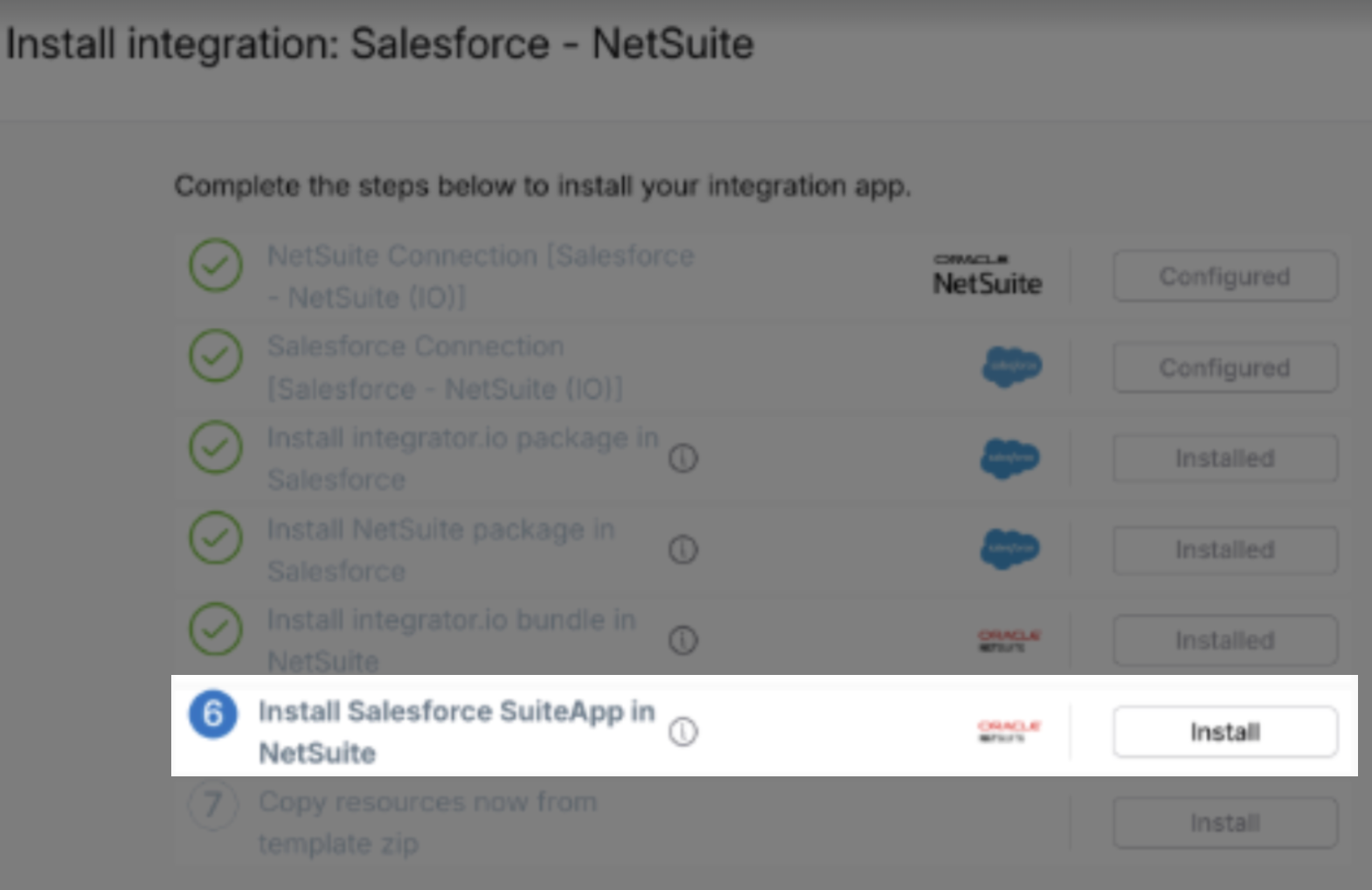Click the step 7 number circle
The height and width of the screenshot is (890, 1372).
pyautogui.click(x=213, y=805)
